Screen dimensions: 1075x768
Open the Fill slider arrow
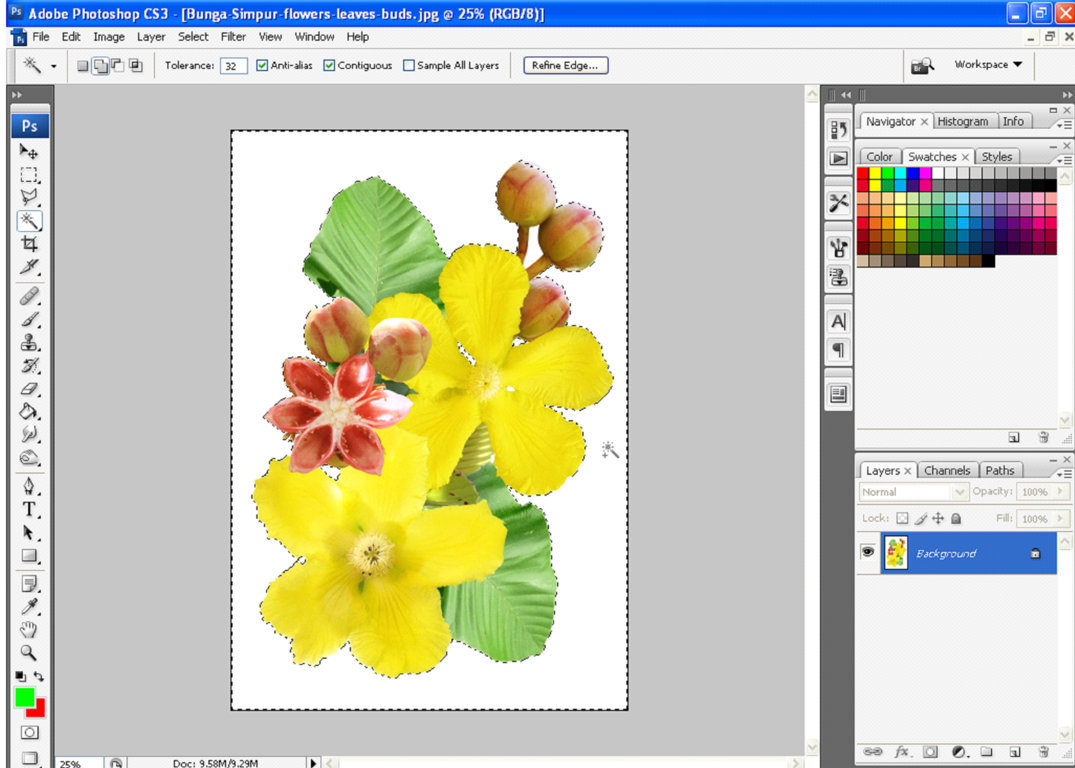point(1061,518)
